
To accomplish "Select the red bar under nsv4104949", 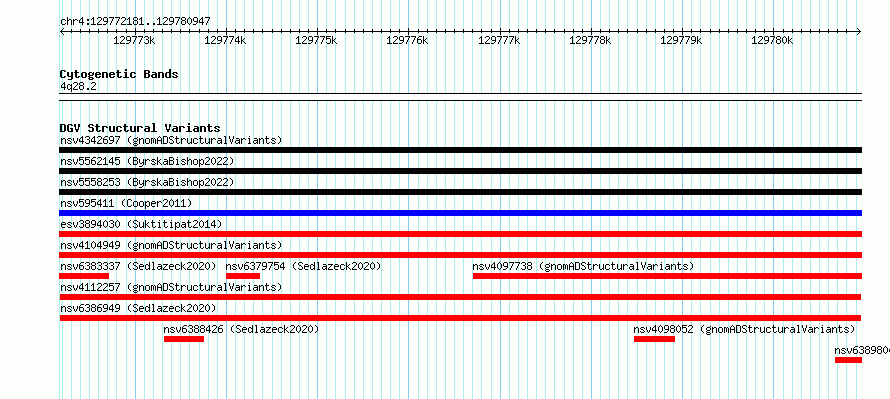I will [460, 255].
